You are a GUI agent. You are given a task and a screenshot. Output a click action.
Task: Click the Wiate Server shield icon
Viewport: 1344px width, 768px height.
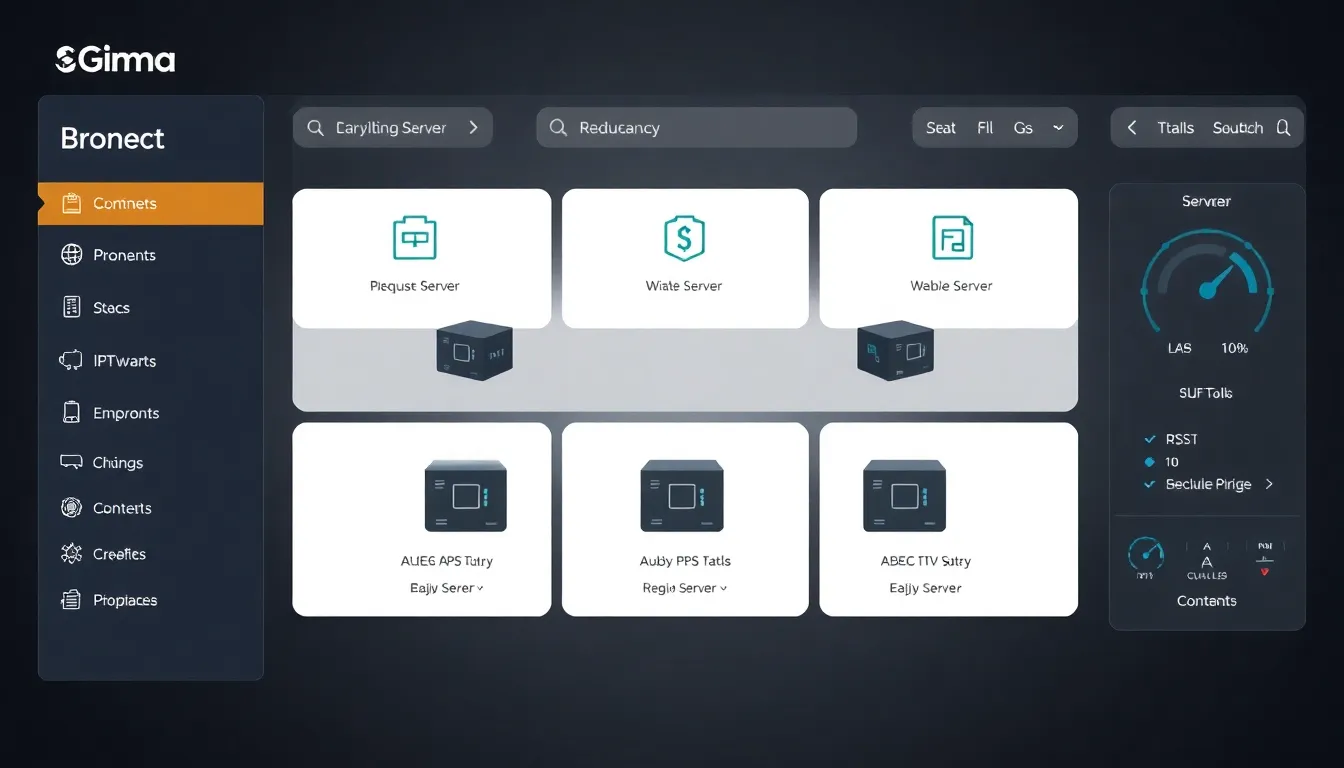684,238
